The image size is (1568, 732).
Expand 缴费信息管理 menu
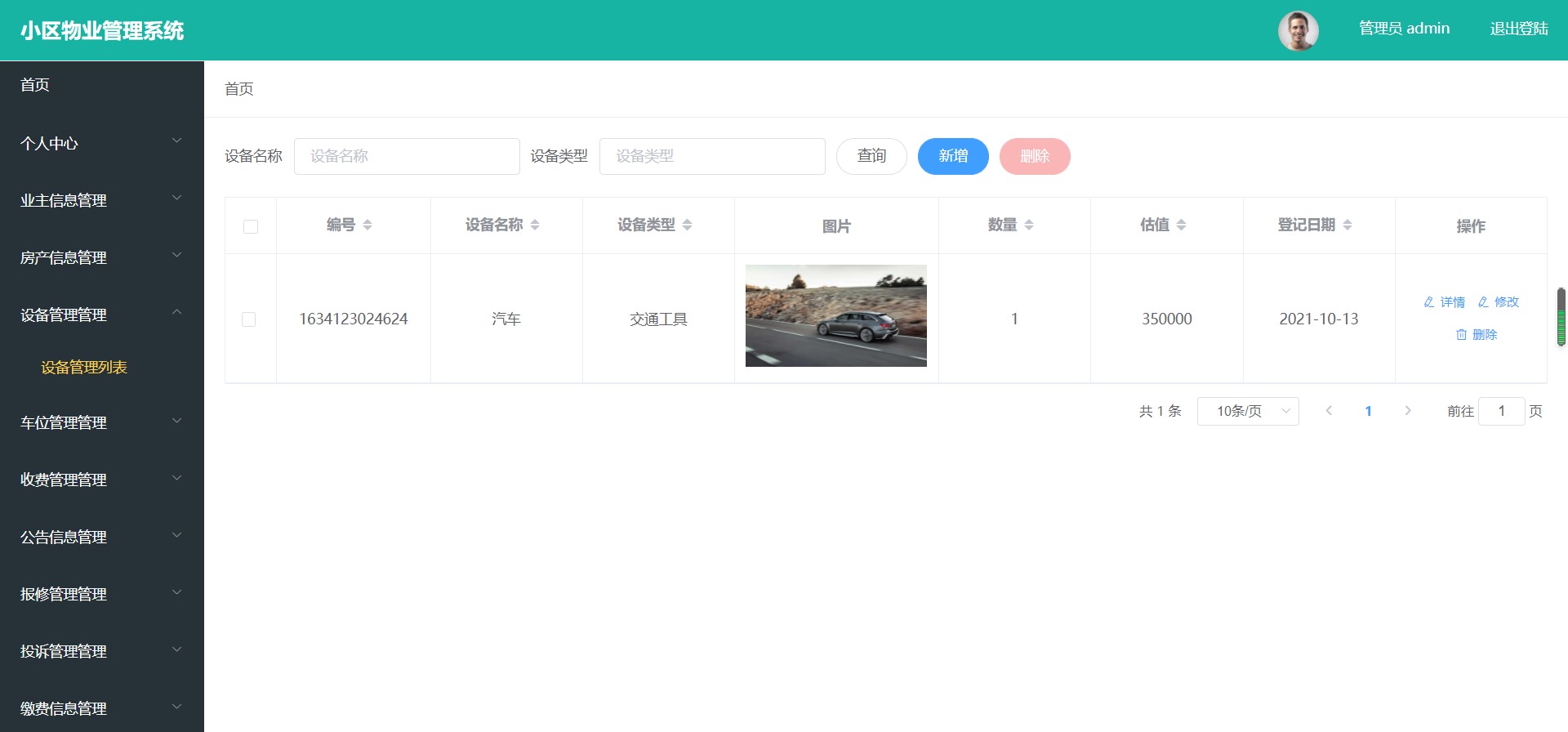[102, 708]
